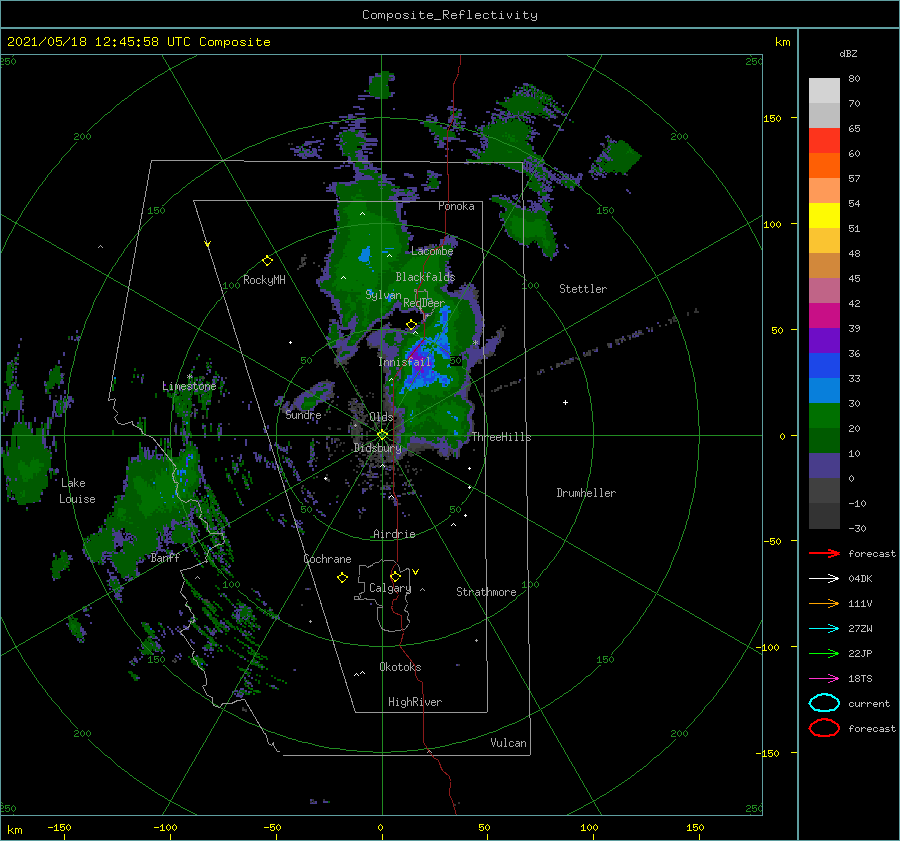The image size is (900, 841).
Task: Click the 80 dBZ scale value
Action: click(854, 79)
